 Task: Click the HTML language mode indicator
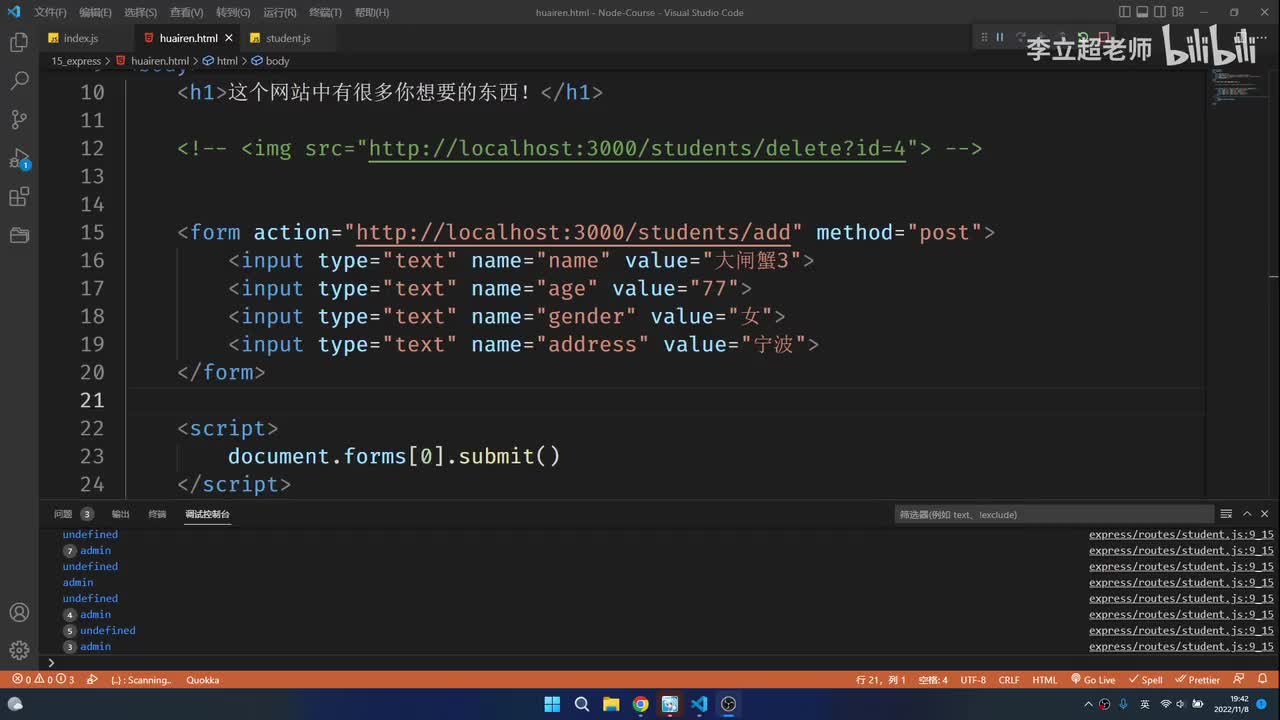click(x=1044, y=680)
